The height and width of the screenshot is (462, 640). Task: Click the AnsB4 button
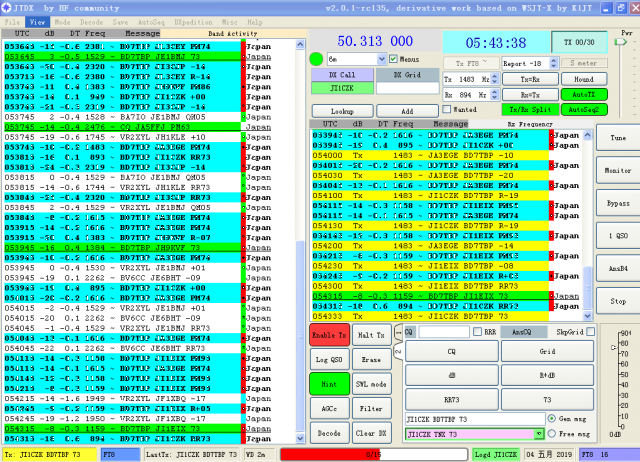pos(618,269)
